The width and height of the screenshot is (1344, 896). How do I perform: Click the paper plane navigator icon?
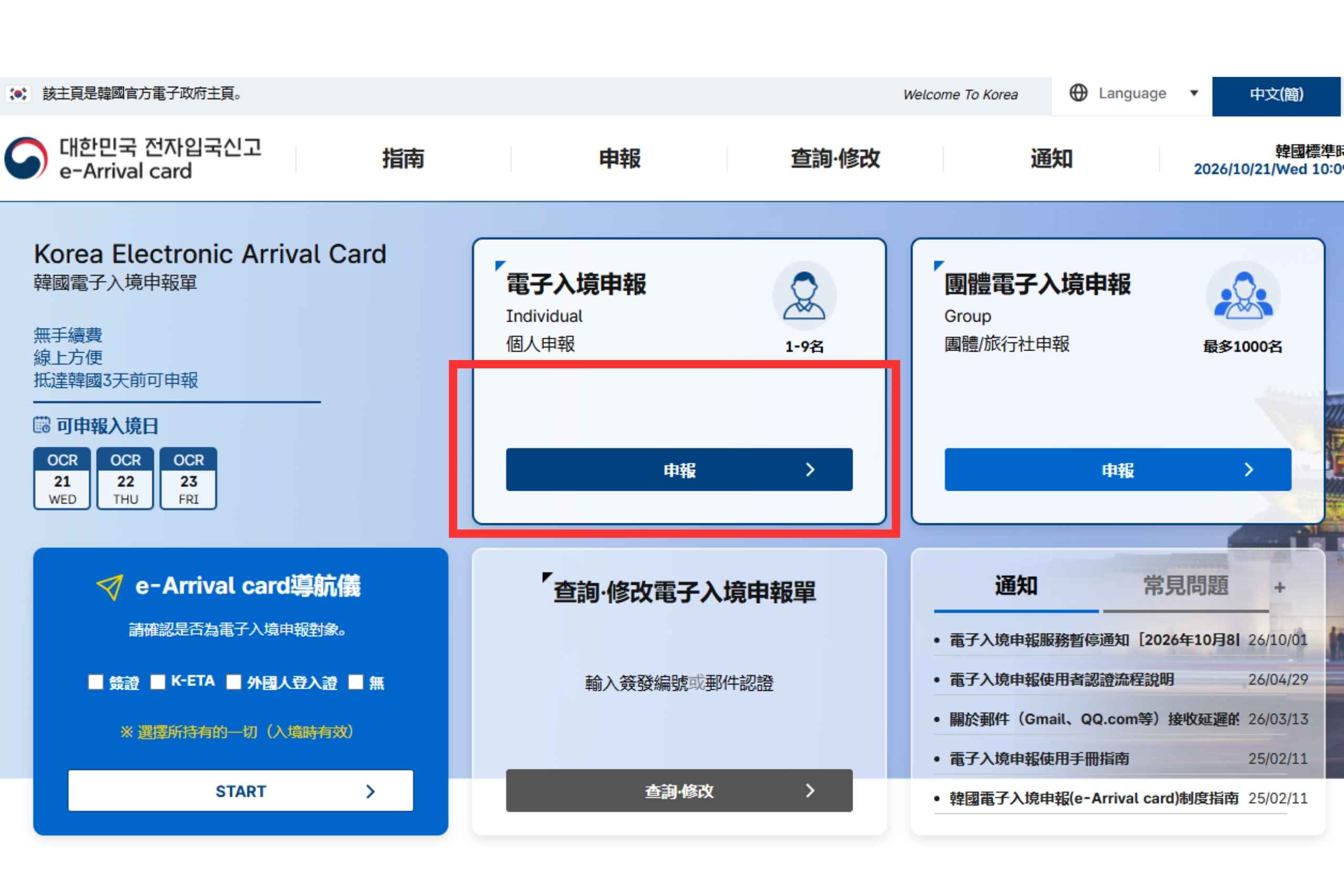click(110, 587)
